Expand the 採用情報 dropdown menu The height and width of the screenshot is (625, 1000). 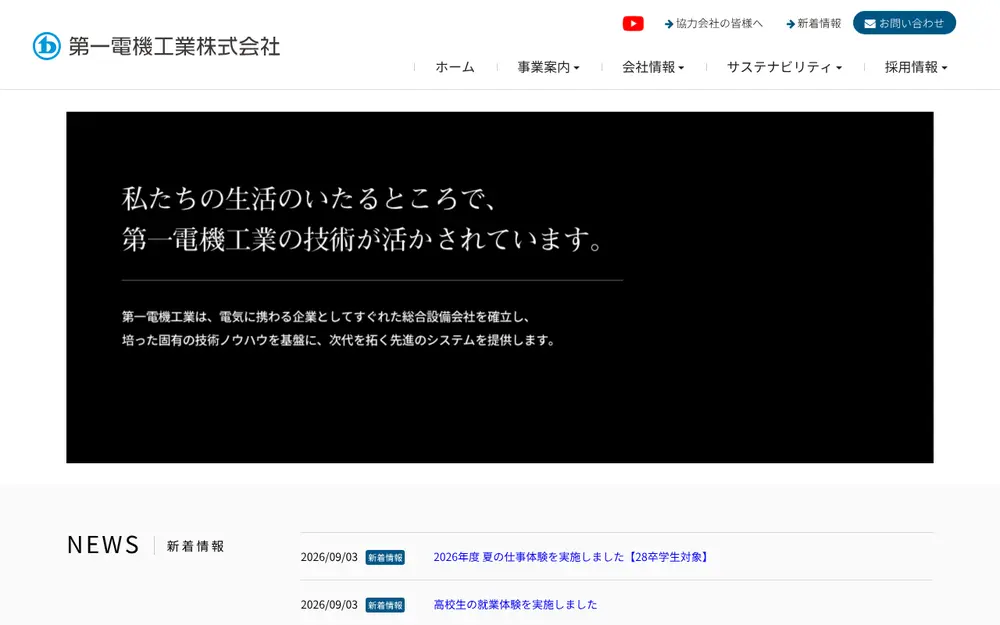click(916, 67)
